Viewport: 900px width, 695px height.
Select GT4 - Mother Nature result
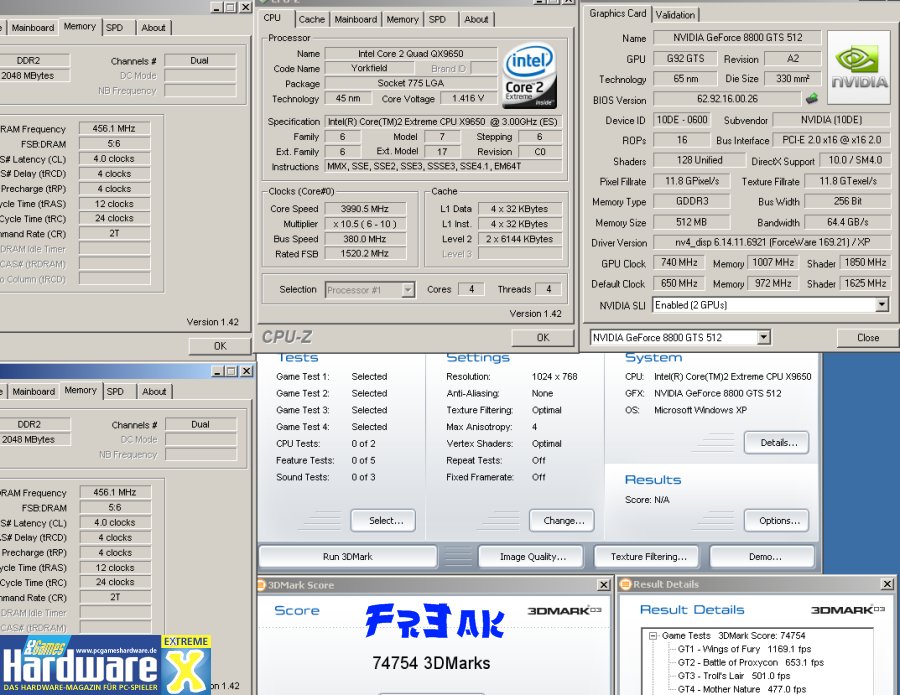click(742, 689)
